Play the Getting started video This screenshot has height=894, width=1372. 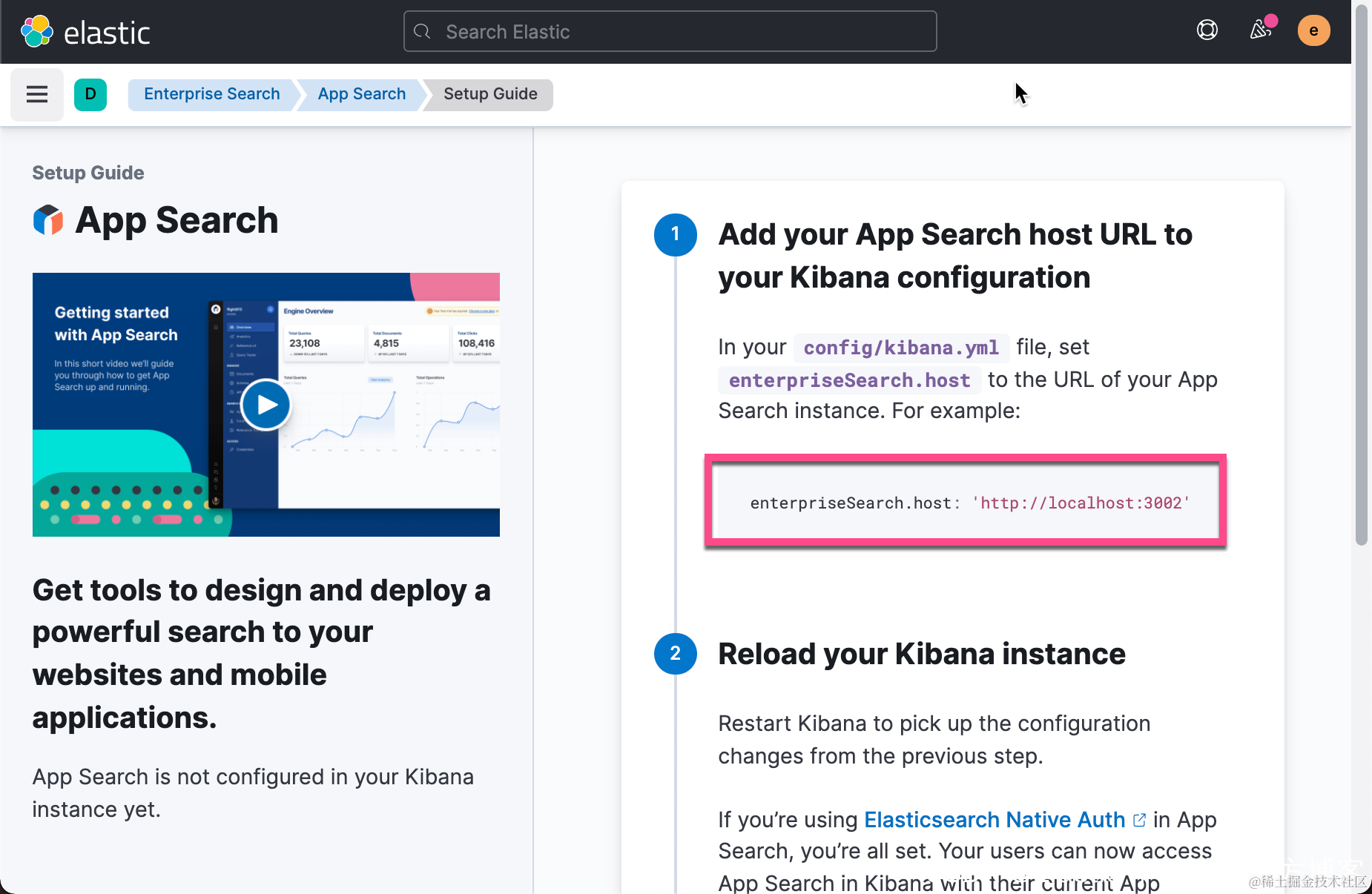tap(266, 405)
